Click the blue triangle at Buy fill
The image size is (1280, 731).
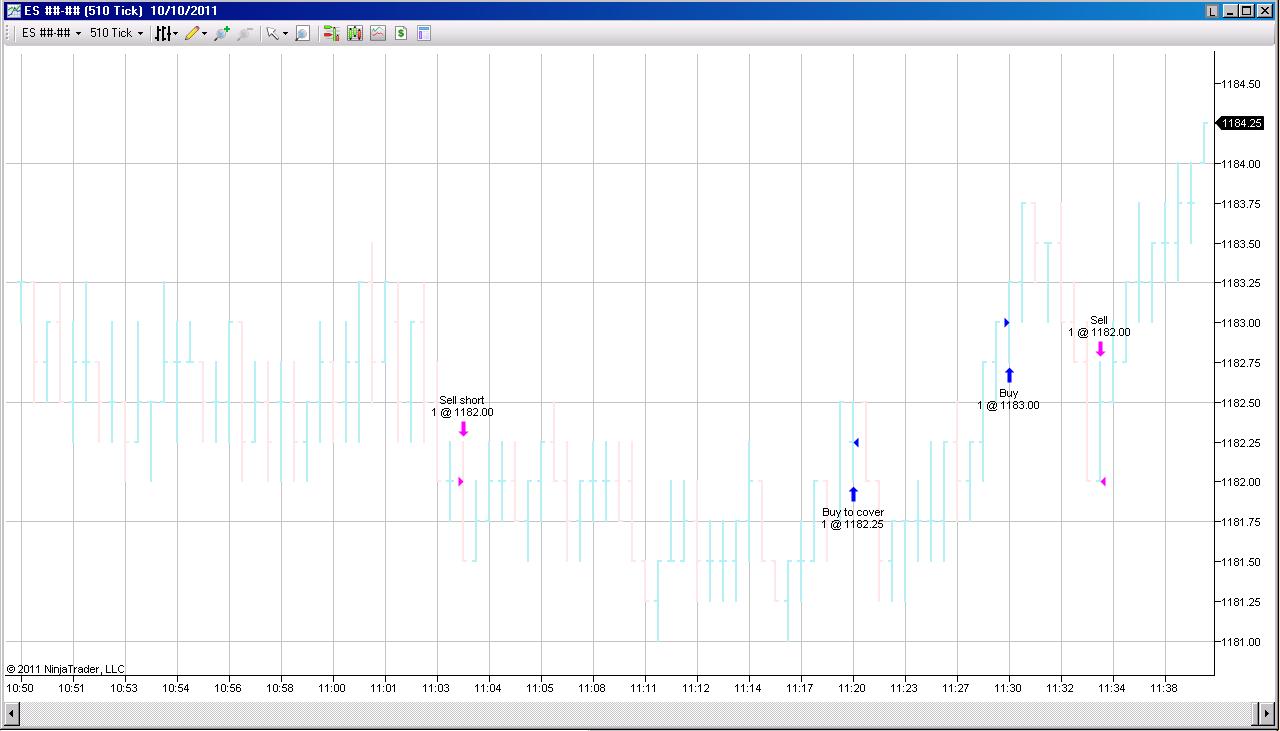(x=1007, y=322)
